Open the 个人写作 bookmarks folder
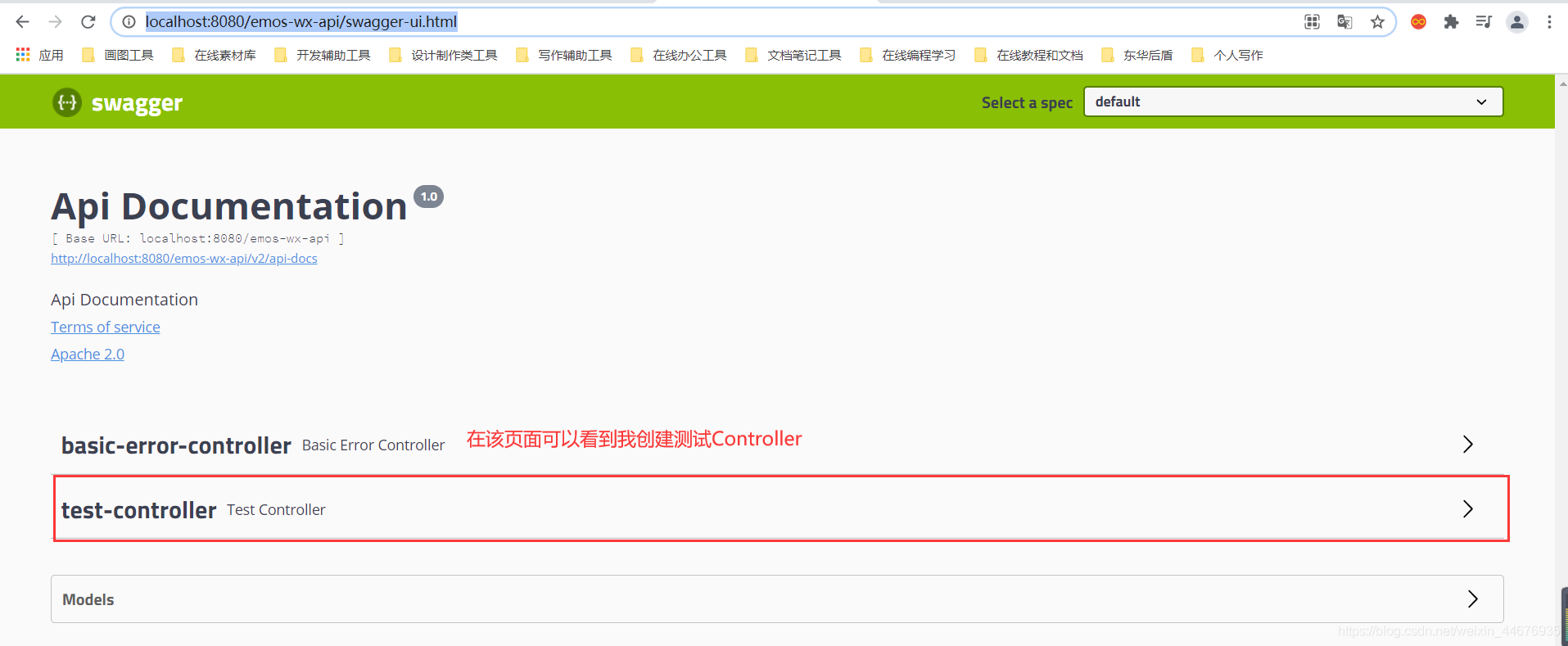This screenshot has height=646, width=1568. pos(1227,55)
